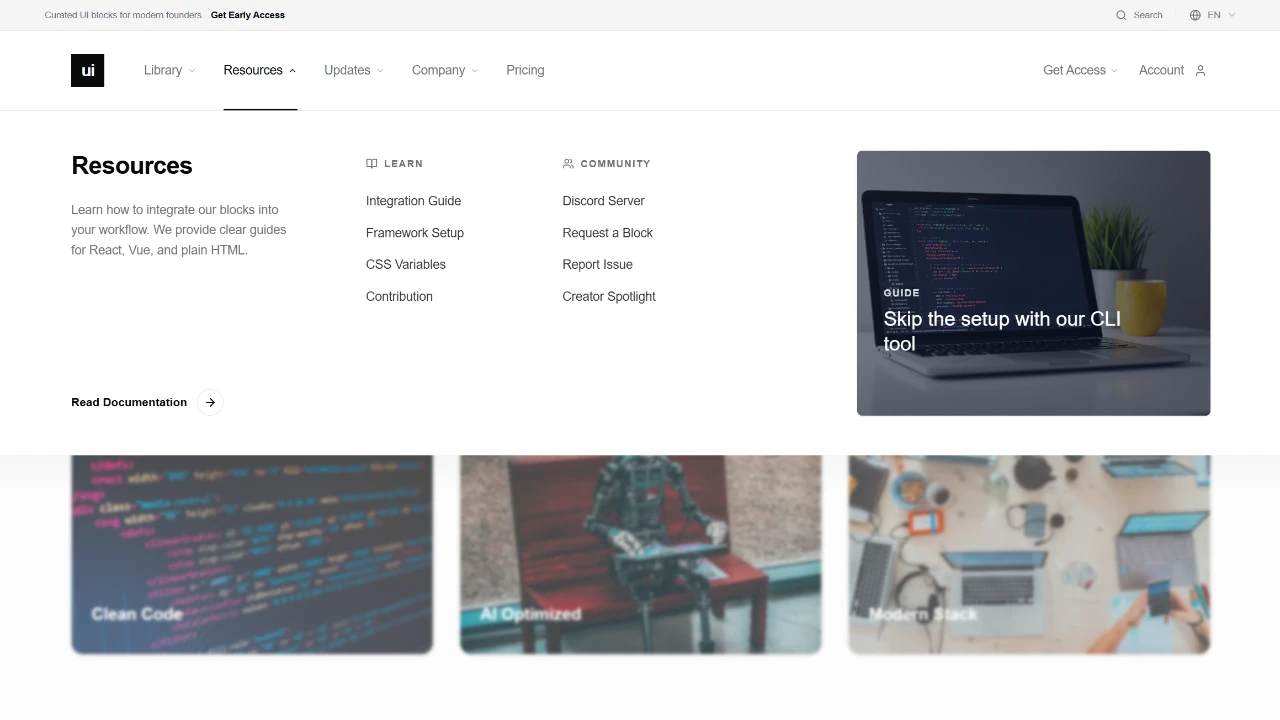Click 'Get Early Access' in the top banner
Screen dimensions: 1280x720
point(247,15)
